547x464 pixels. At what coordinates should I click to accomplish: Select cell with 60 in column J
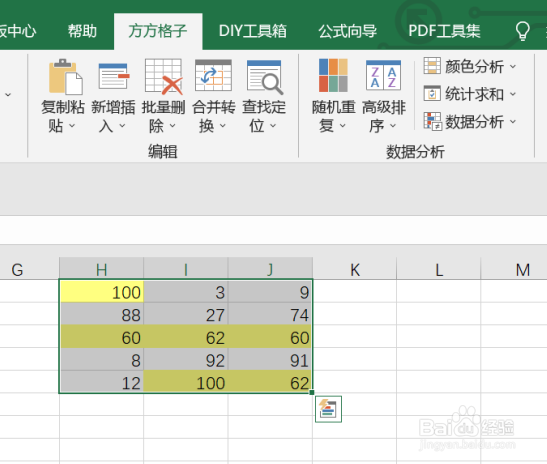tap(270, 336)
